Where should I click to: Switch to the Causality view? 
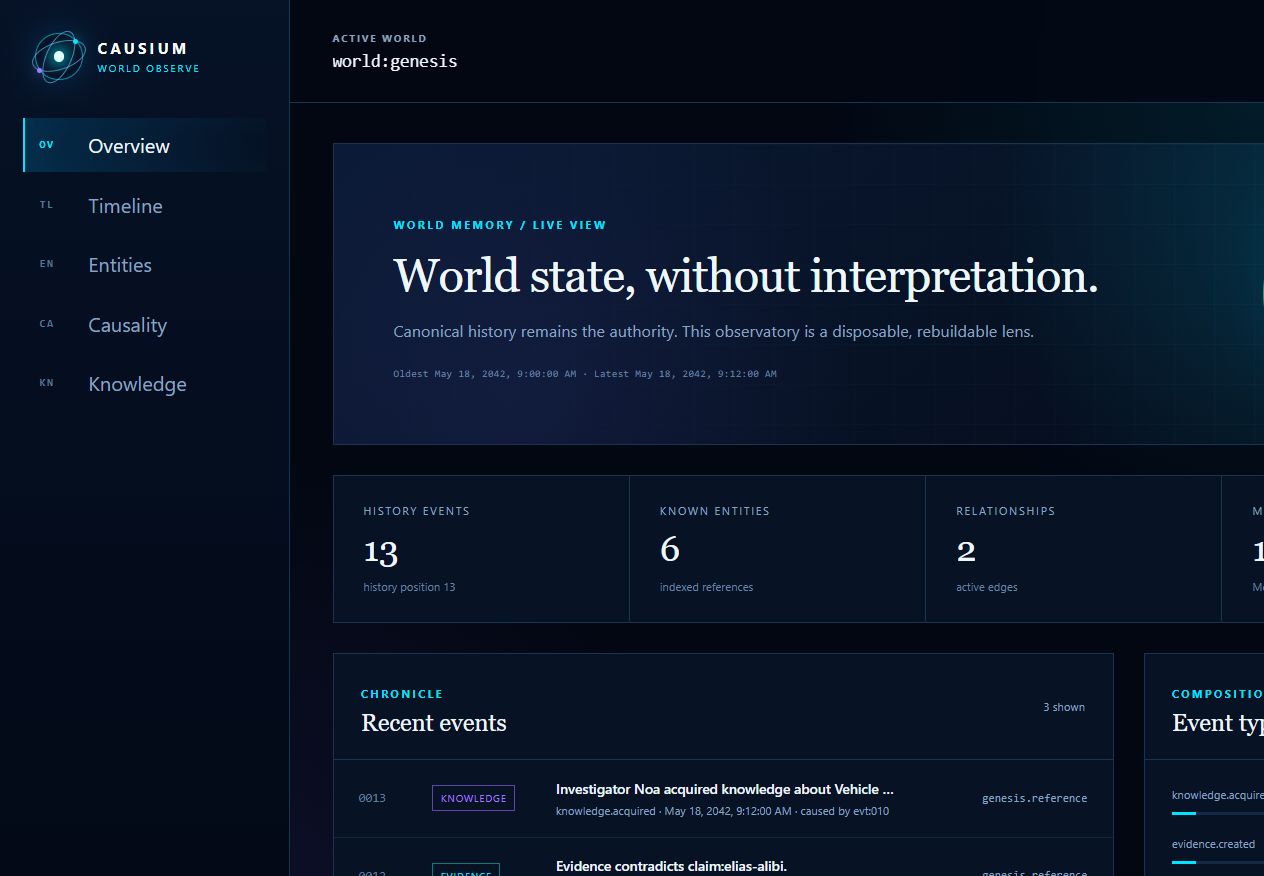[x=145, y=325]
